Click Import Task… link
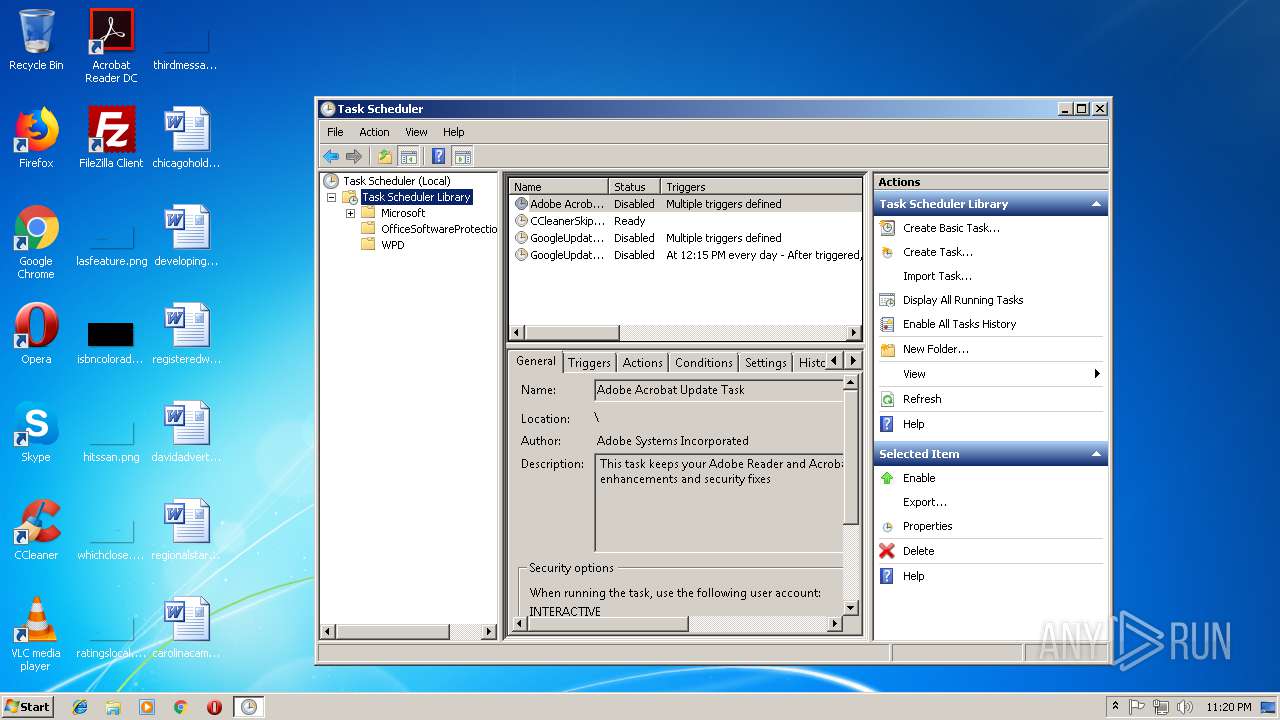 [x=937, y=276]
